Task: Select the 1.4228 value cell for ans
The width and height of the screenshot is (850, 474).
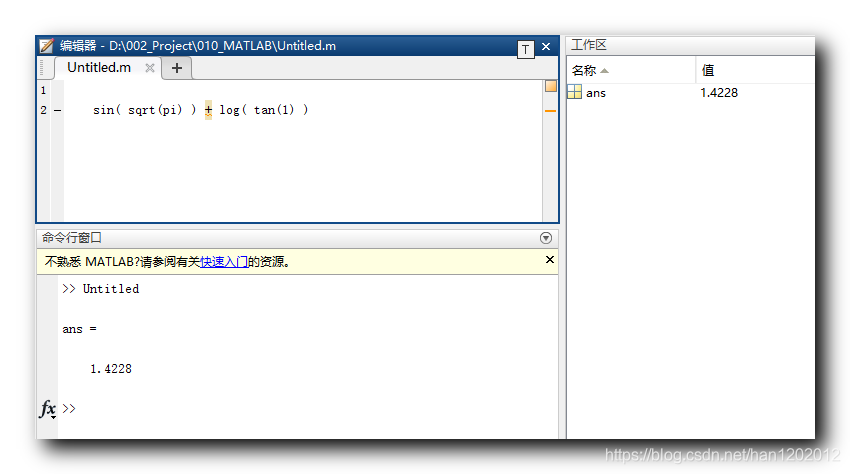Action: [x=719, y=93]
